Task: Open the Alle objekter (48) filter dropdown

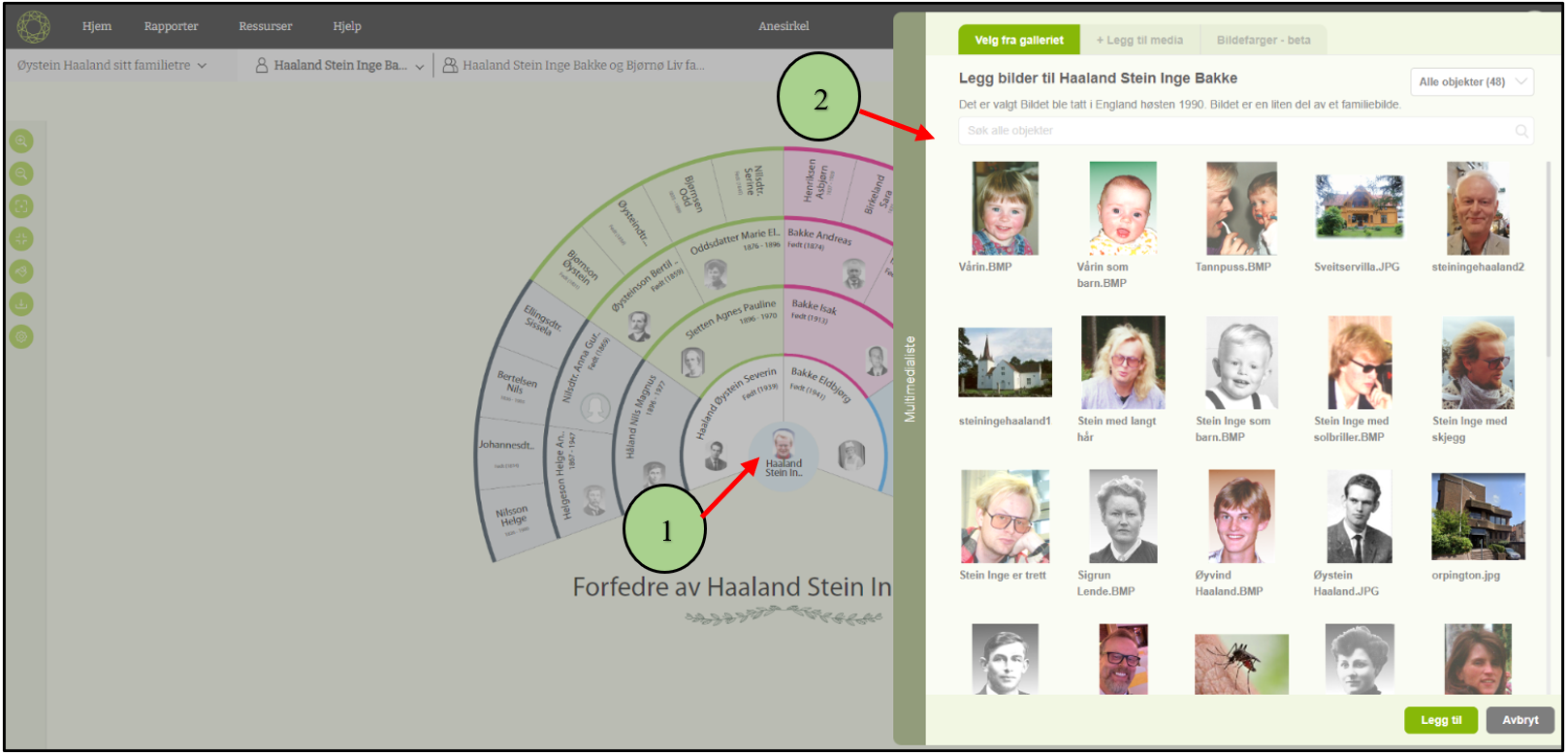Action: click(x=1471, y=82)
